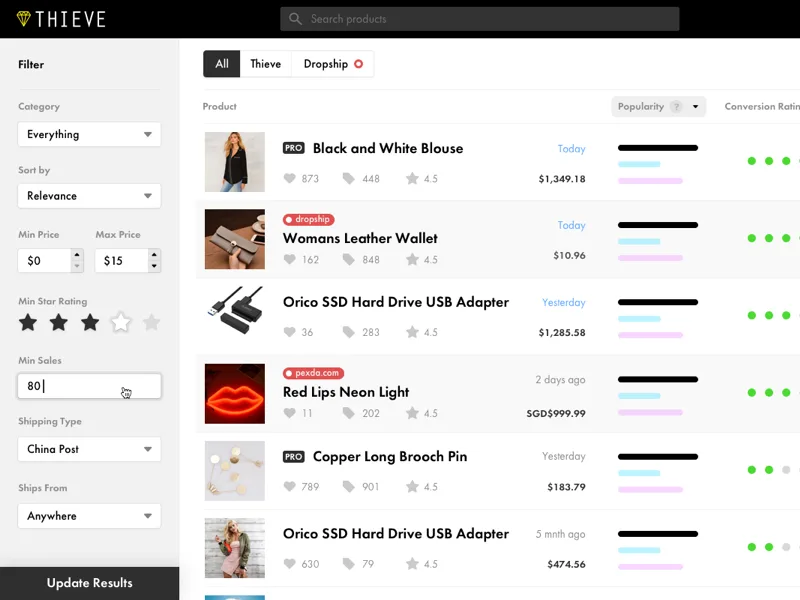Click the search magnifier icon
The height and width of the screenshot is (600, 800).
pos(295,19)
